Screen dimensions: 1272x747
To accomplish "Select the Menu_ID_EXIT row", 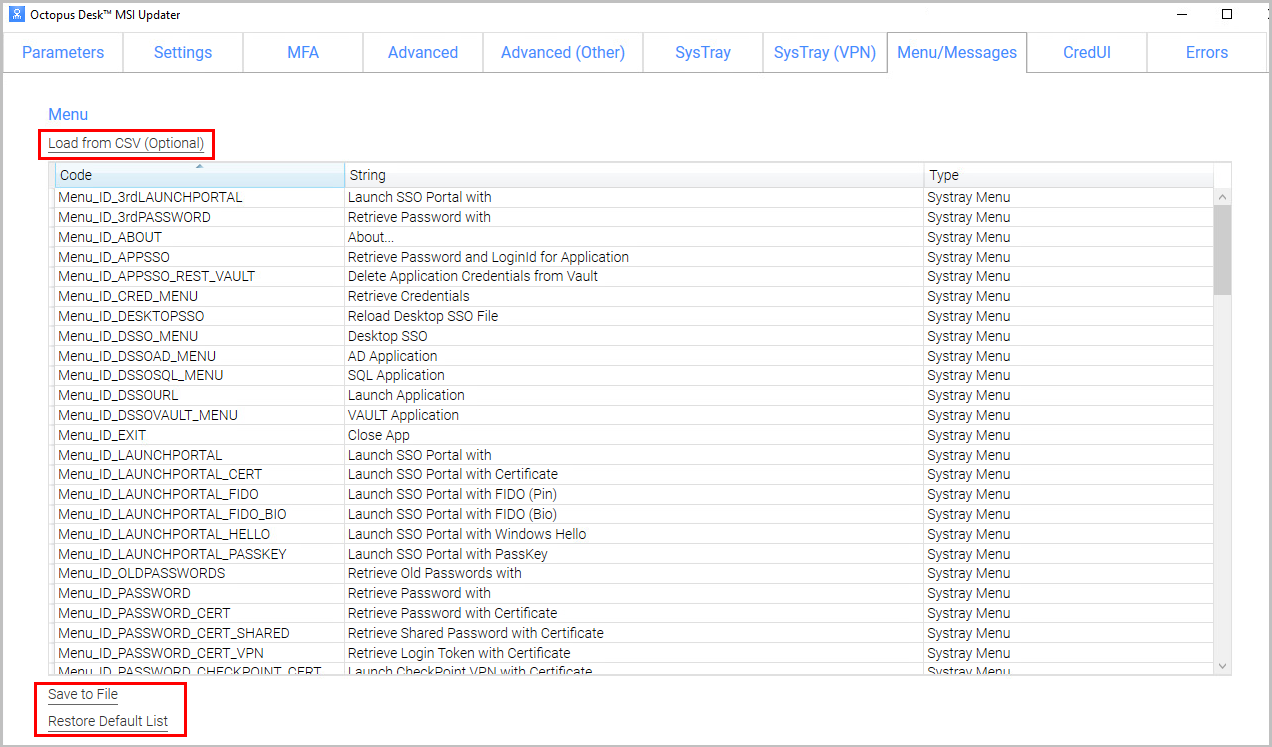I will click(634, 435).
